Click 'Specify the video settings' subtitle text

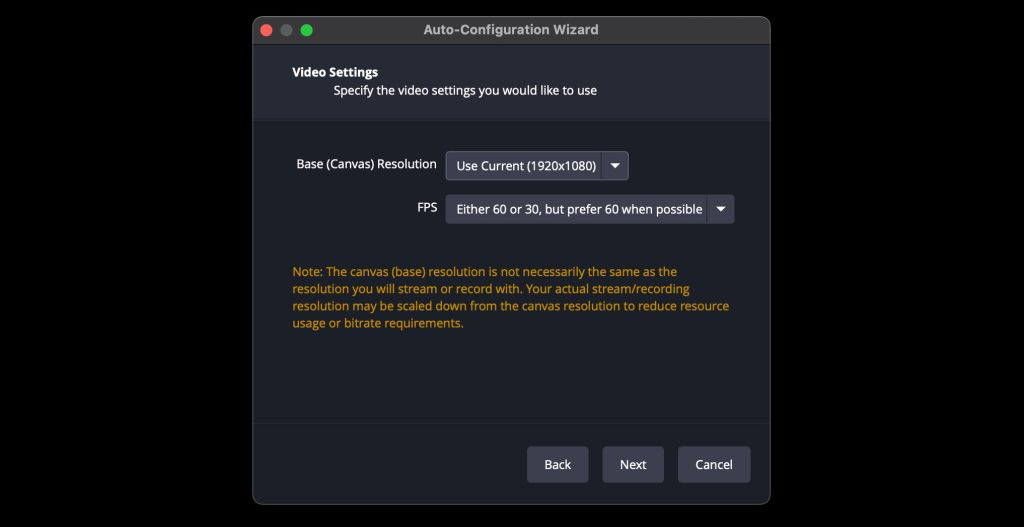[x=465, y=91]
